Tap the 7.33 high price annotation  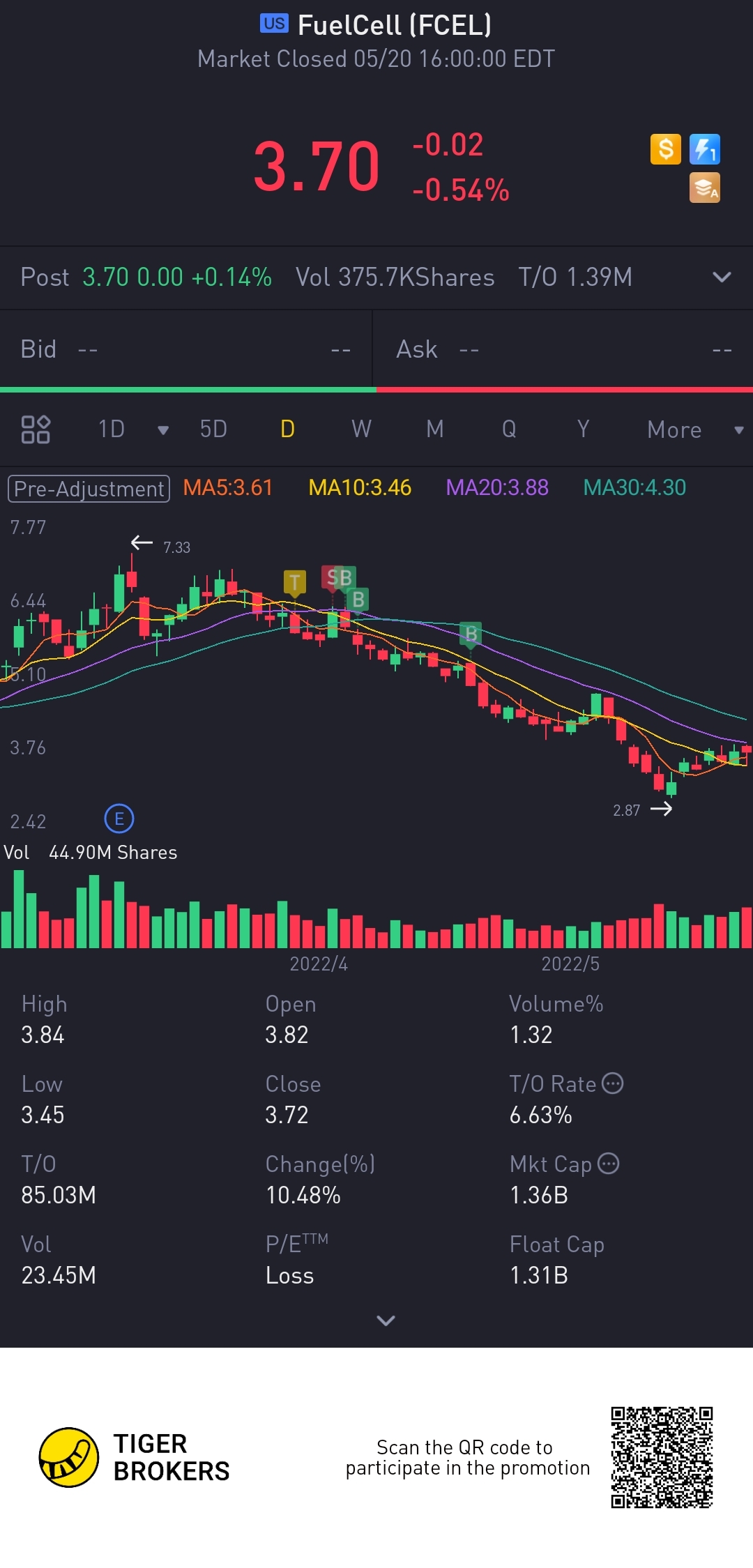176,547
